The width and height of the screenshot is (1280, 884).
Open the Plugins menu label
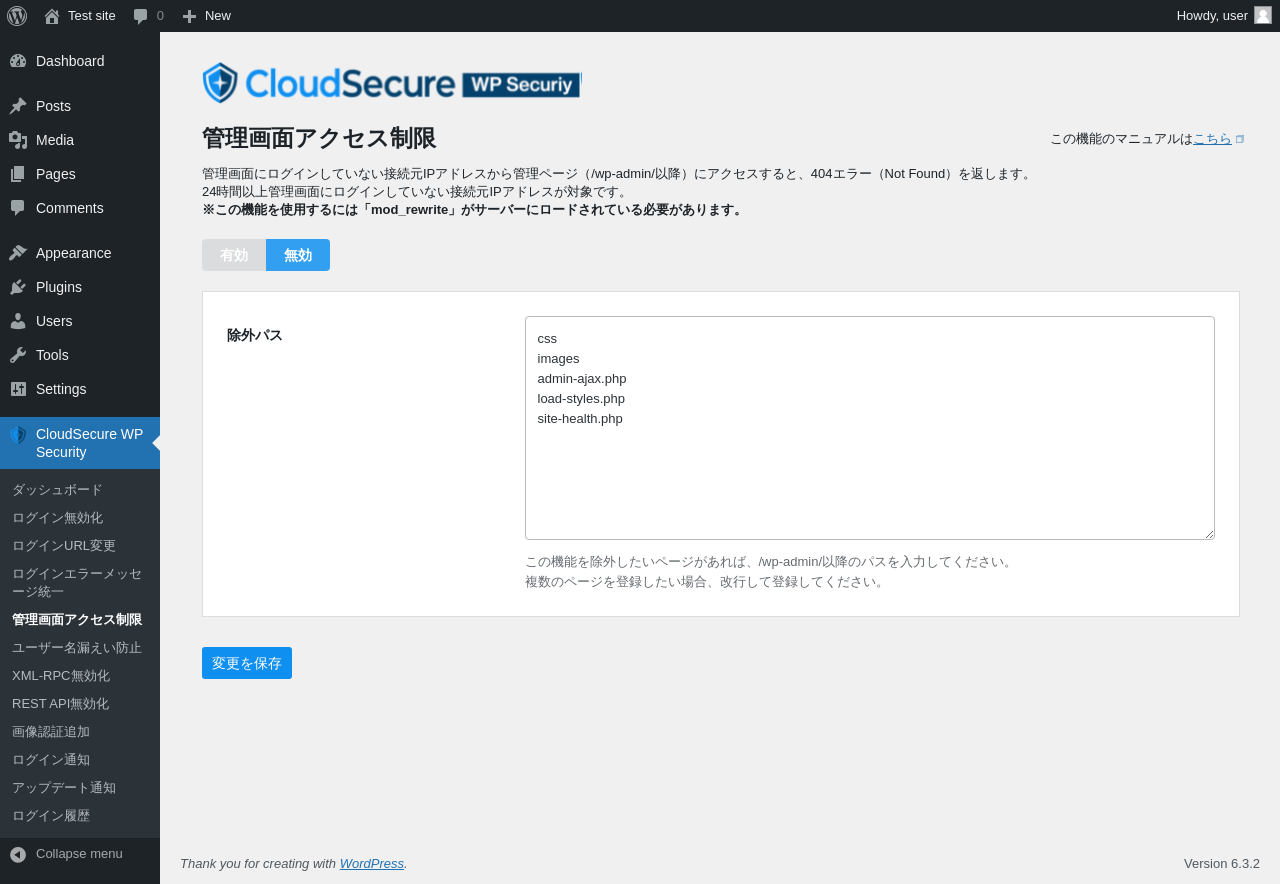click(59, 287)
